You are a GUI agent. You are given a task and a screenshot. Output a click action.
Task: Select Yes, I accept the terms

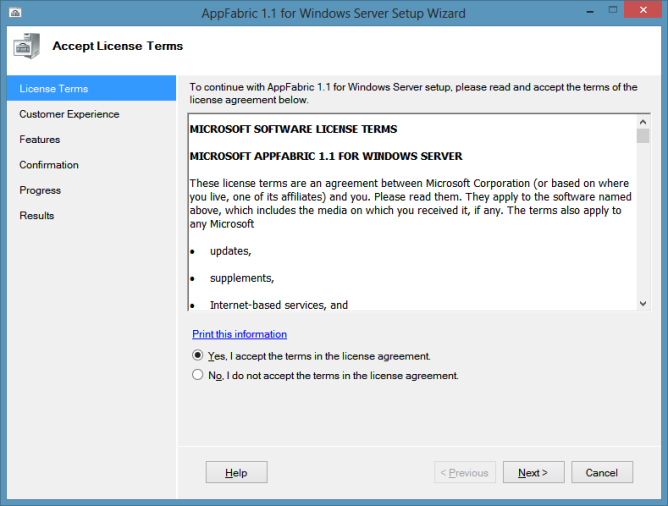click(197, 356)
